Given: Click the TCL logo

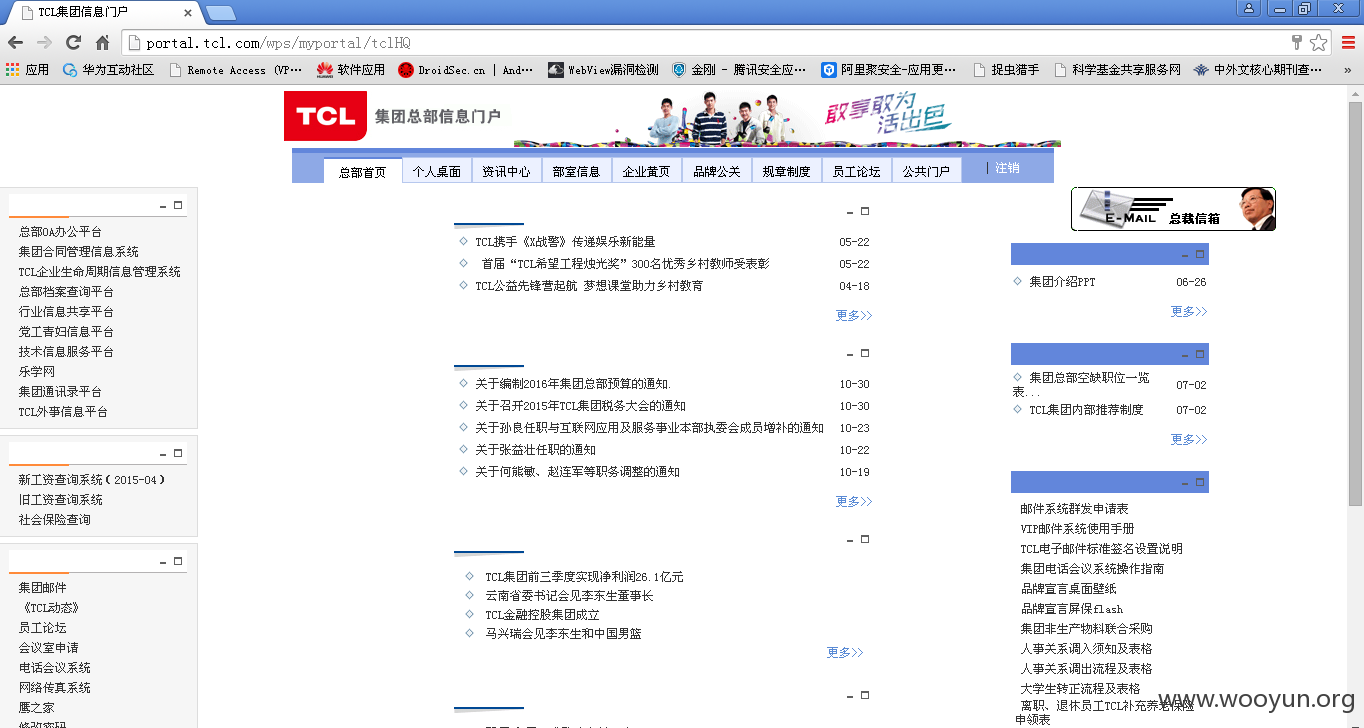Looking at the screenshot, I should click(x=325, y=116).
